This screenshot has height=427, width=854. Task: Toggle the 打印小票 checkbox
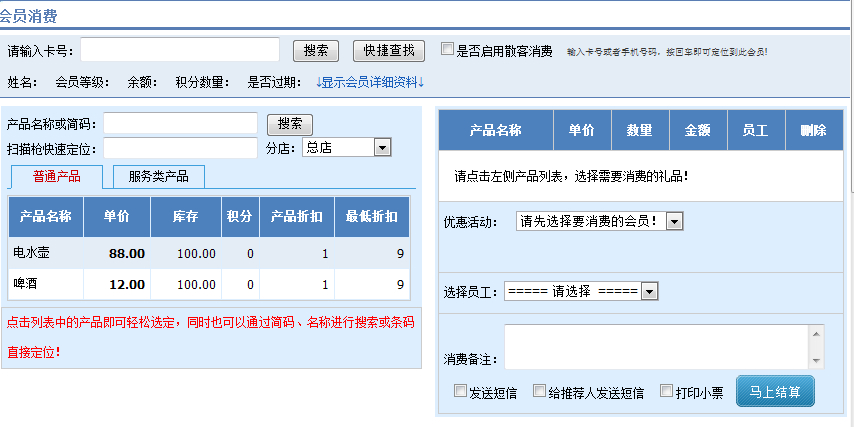tap(666, 391)
